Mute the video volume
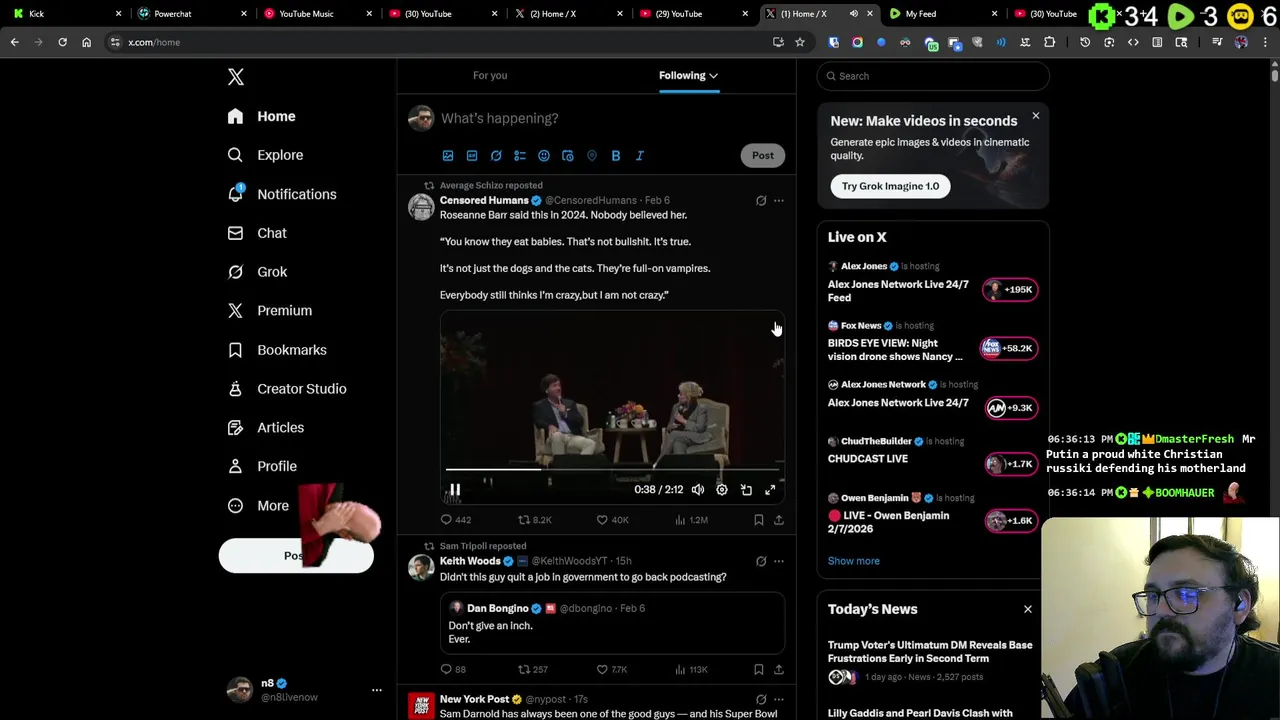The height and width of the screenshot is (720, 1280). (x=697, y=490)
